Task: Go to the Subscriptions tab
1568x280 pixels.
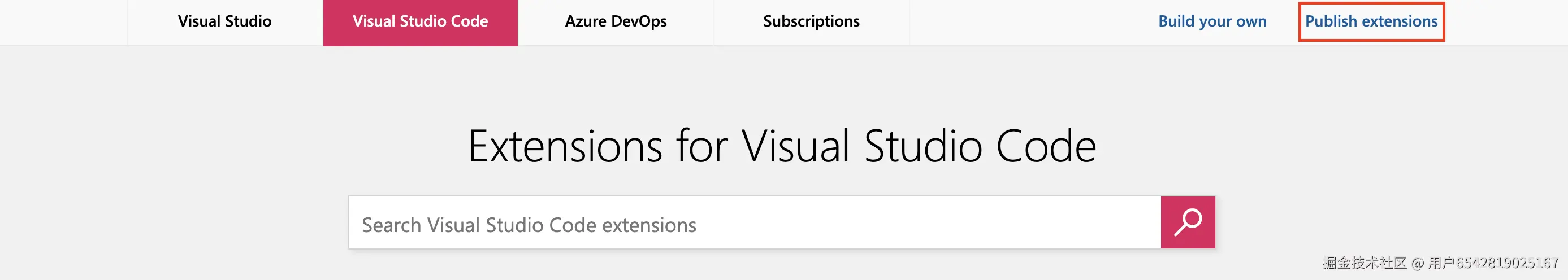Action: [811, 22]
